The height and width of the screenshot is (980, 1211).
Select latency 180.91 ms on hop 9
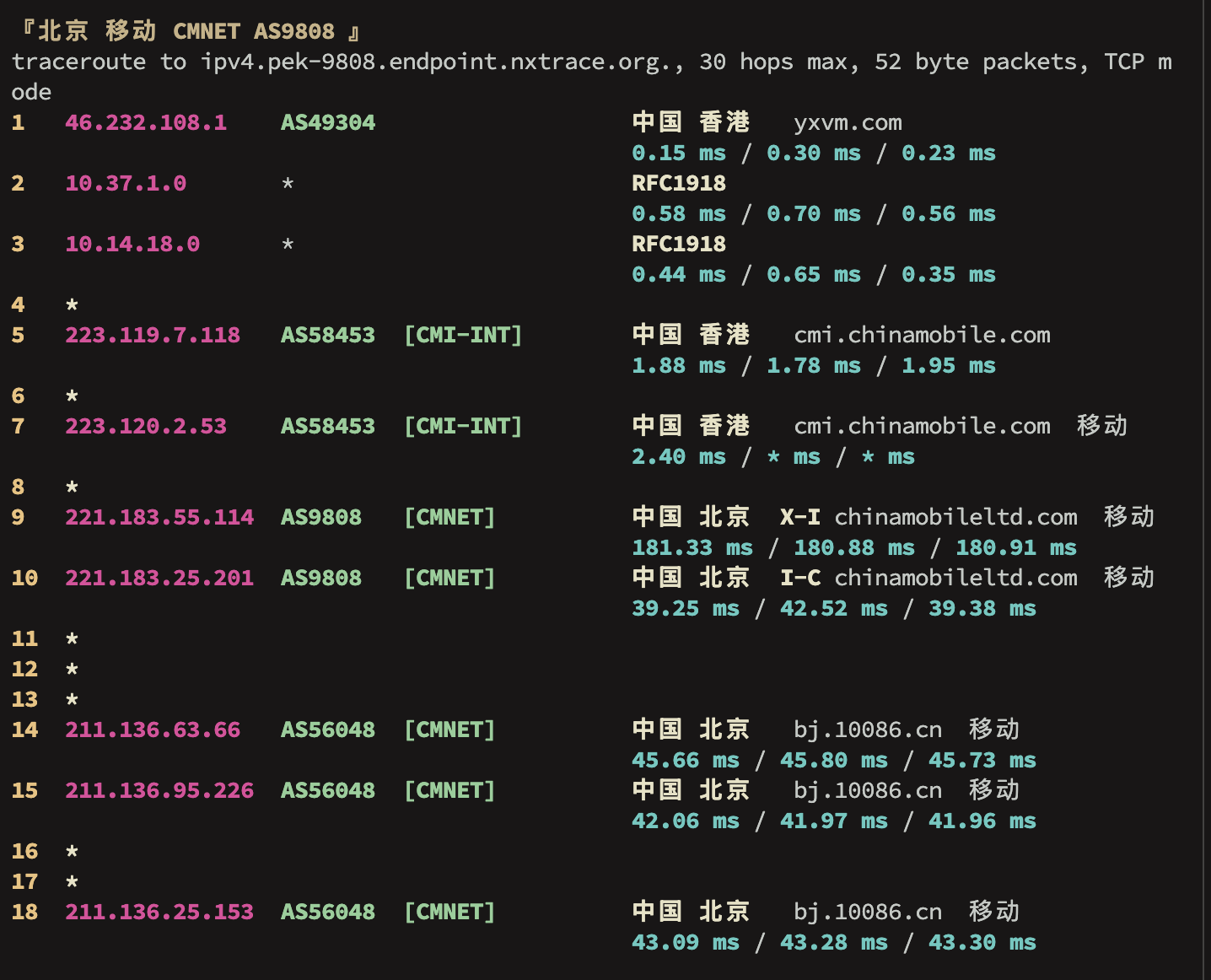point(1016,547)
